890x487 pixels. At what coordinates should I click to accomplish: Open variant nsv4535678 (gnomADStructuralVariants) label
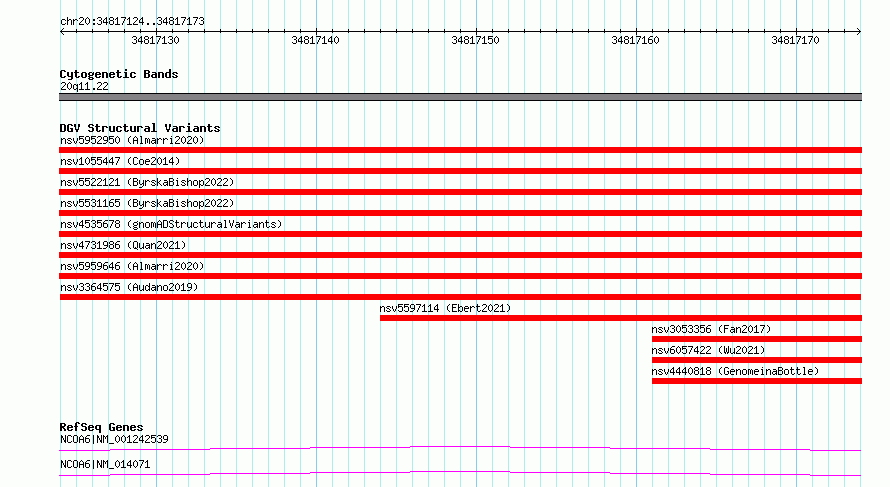point(171,224)
